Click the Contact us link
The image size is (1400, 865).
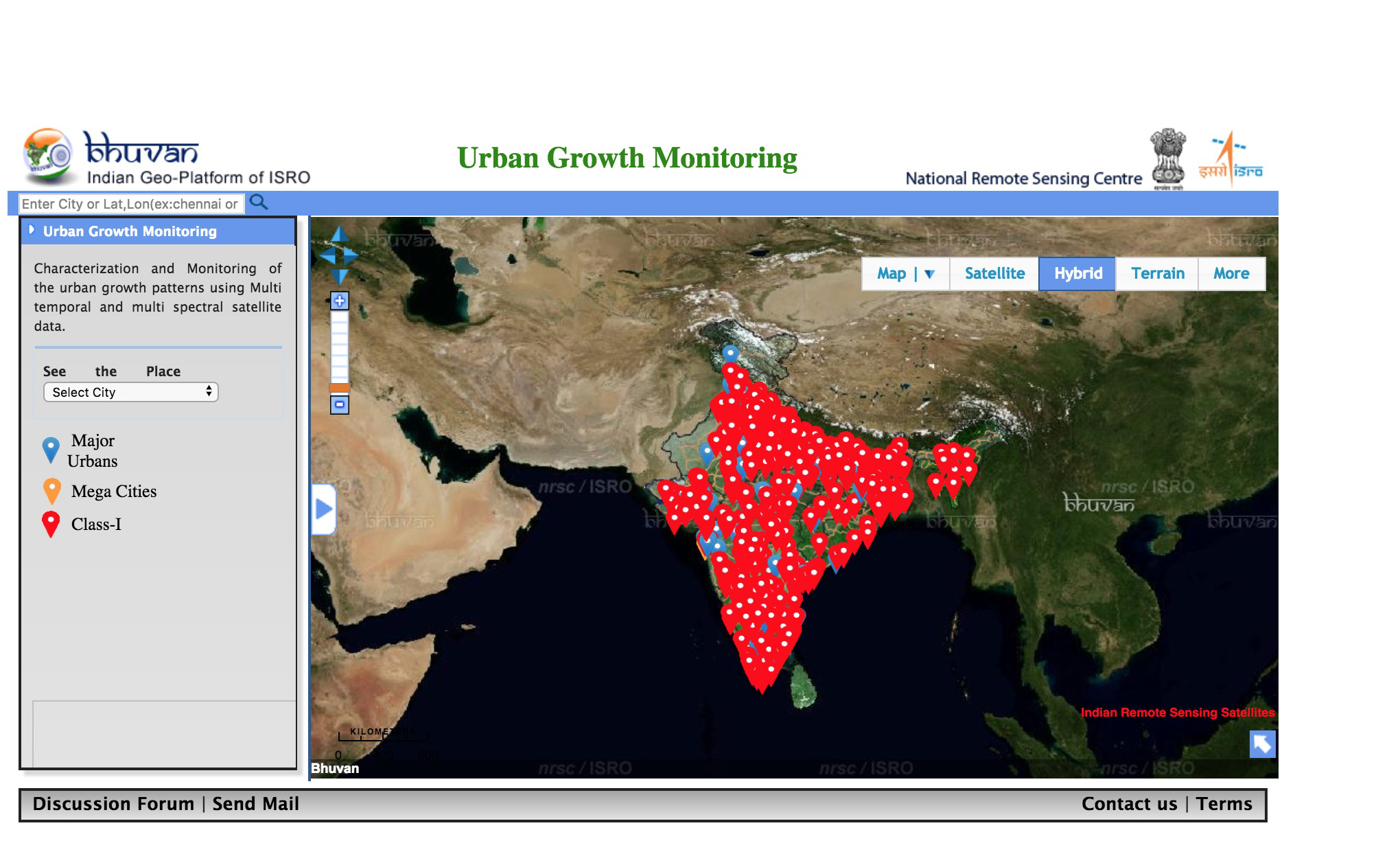coord(1129,804)
